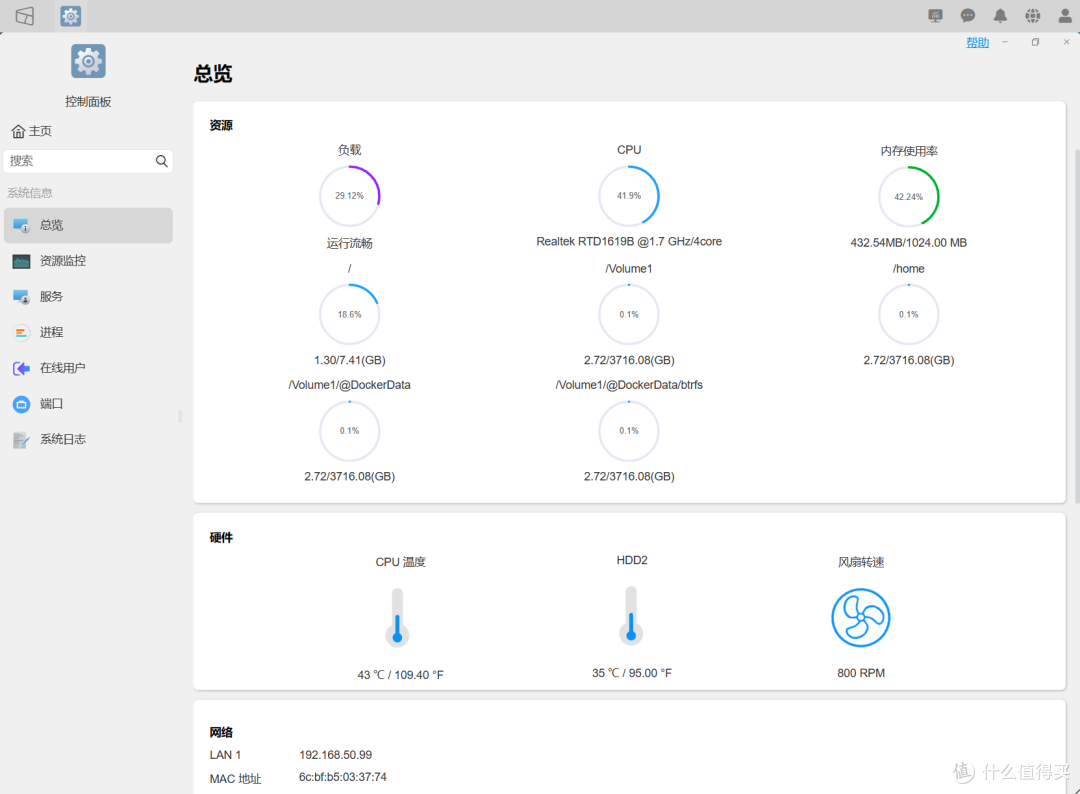Click the 风扇转速 label
Screen dimensions: 1080x794
[861, 562]
